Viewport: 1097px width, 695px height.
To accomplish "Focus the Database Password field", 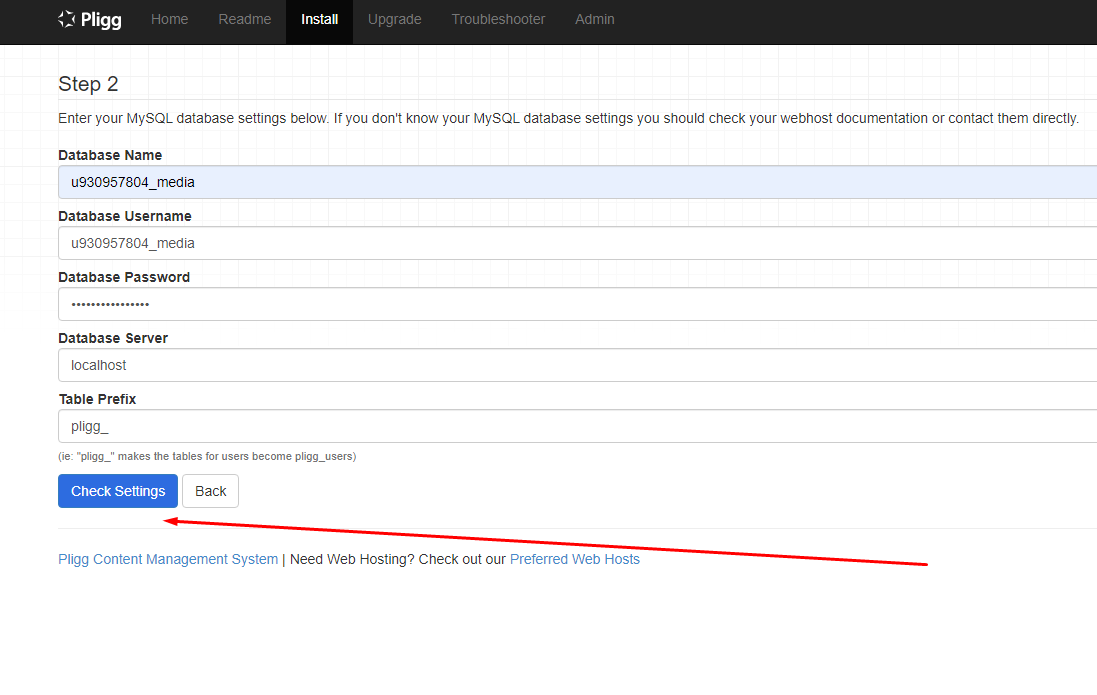I will [x=400, y=303].
